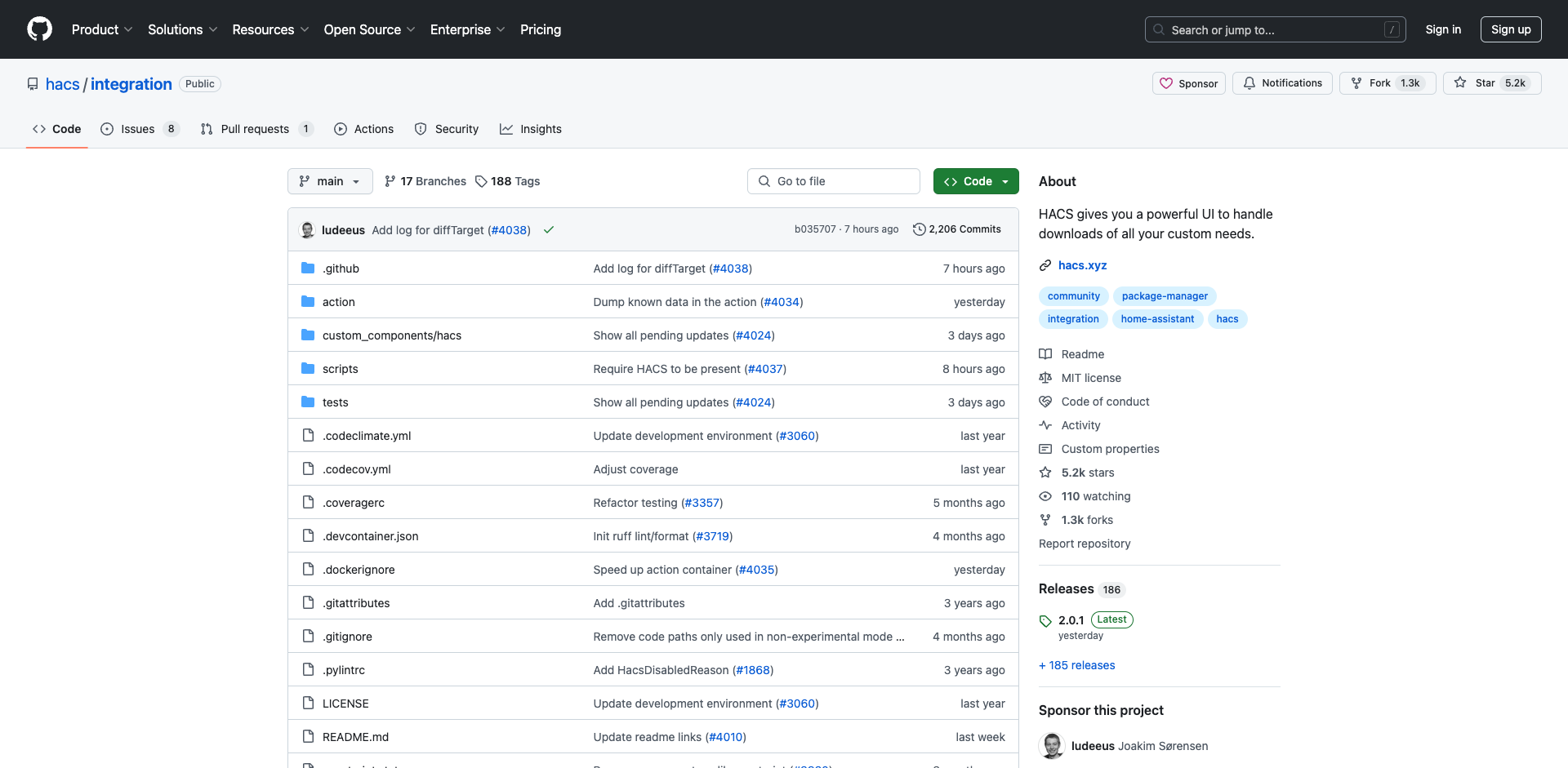
Task: Click the green commit status checkmark
Action: tap(549, 230)
